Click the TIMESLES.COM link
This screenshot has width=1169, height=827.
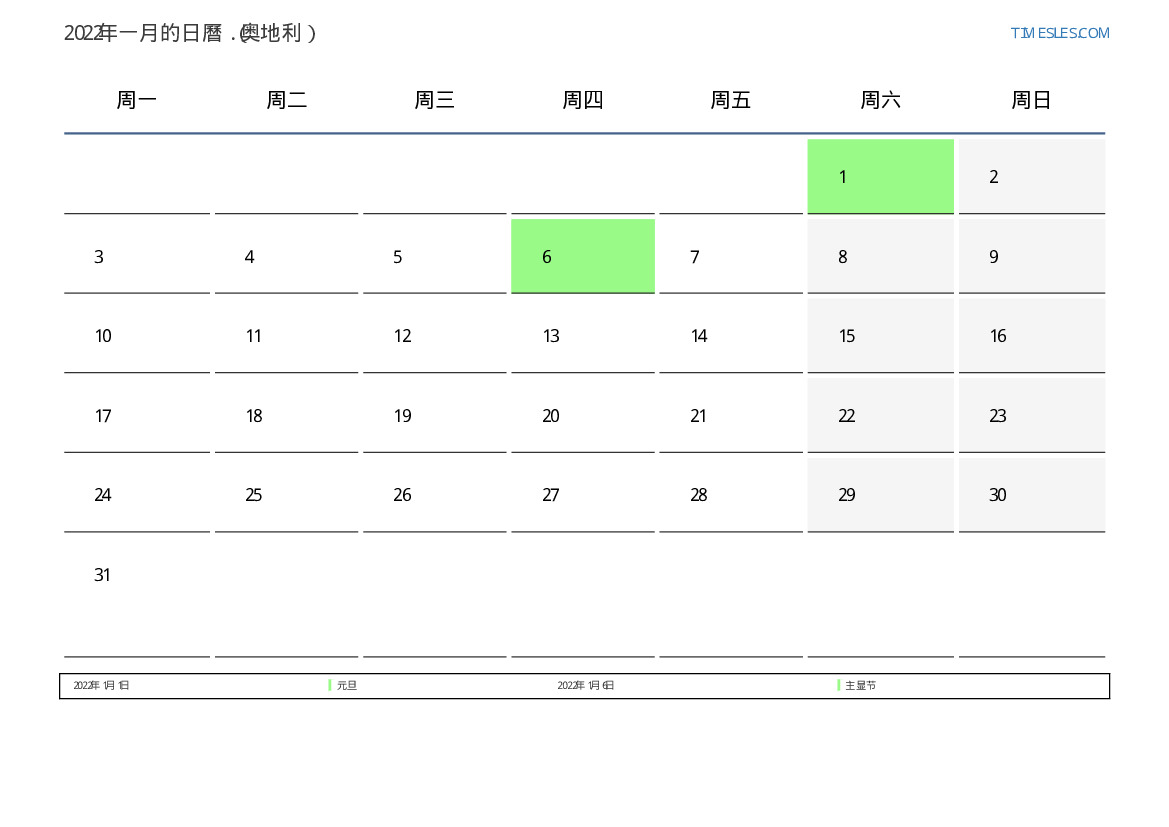(1059, 33)
